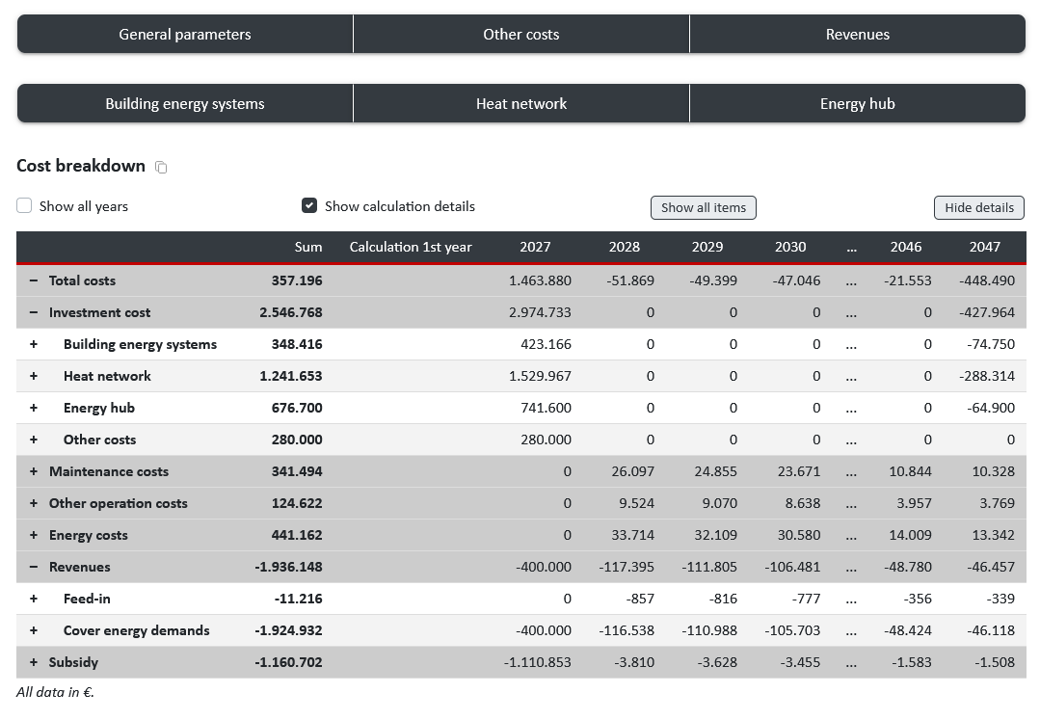Expand the Energy costs row
The width and height of the screenshot is (1040, 720).
click(x=33, y=535)
